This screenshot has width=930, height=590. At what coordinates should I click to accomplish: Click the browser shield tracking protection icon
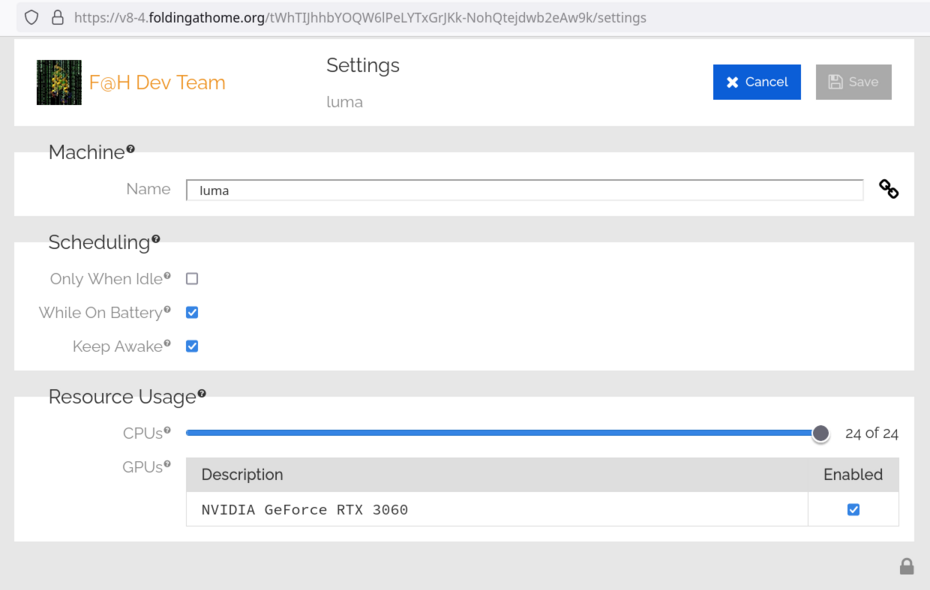point(31,18)
